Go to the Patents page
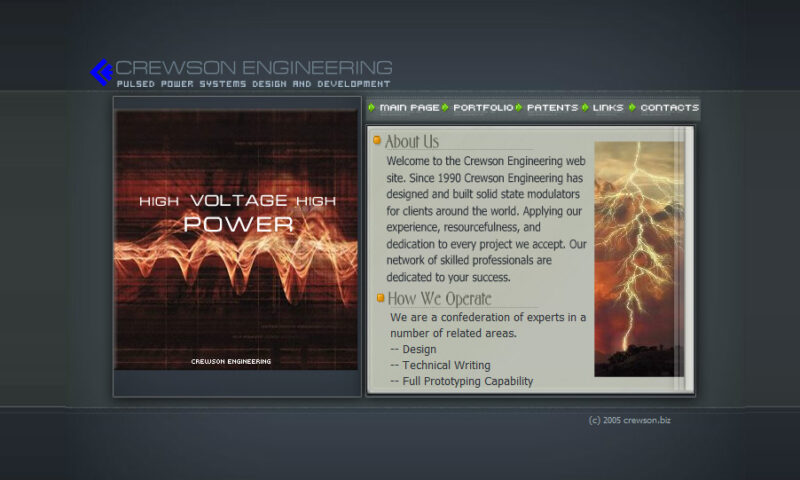 pyautogui.click(x=553, y=108)
